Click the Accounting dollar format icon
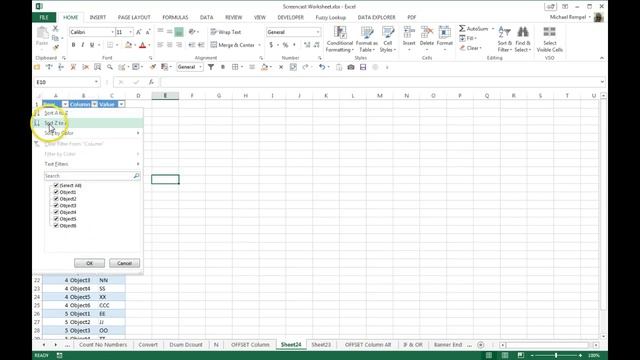 tap(271, 45)
